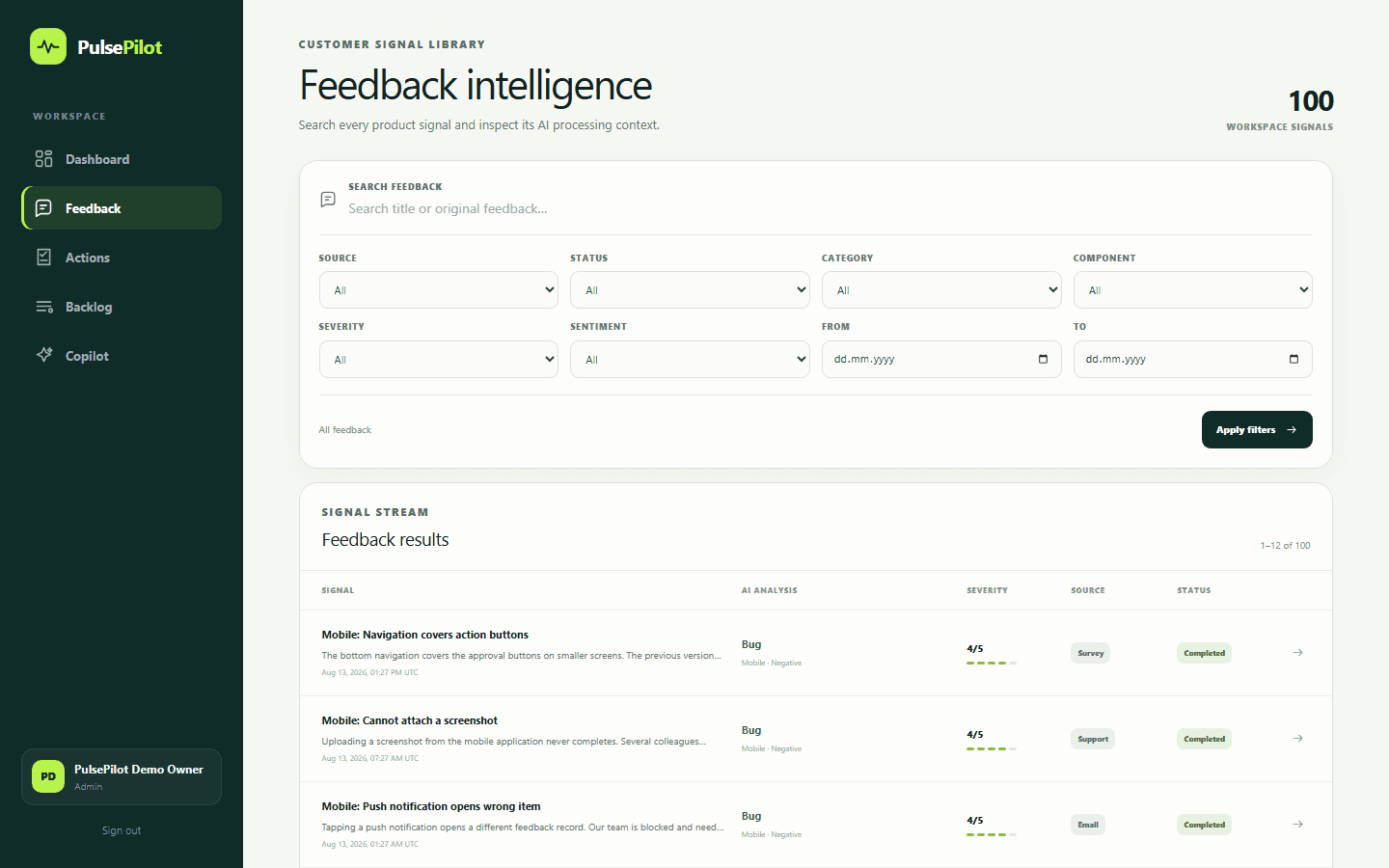
Task: Expand the Category filter dropdown
Action: (941, 290)
